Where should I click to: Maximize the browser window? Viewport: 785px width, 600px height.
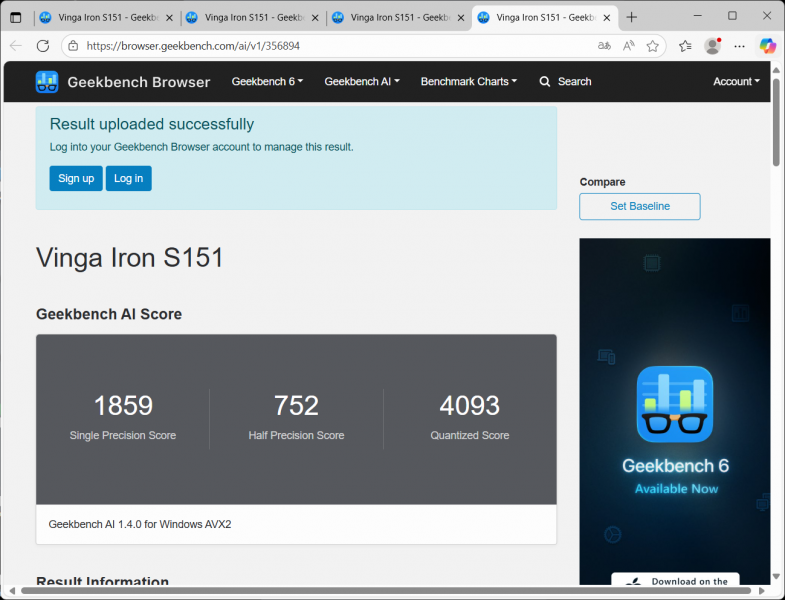click(x=732, y=16)
